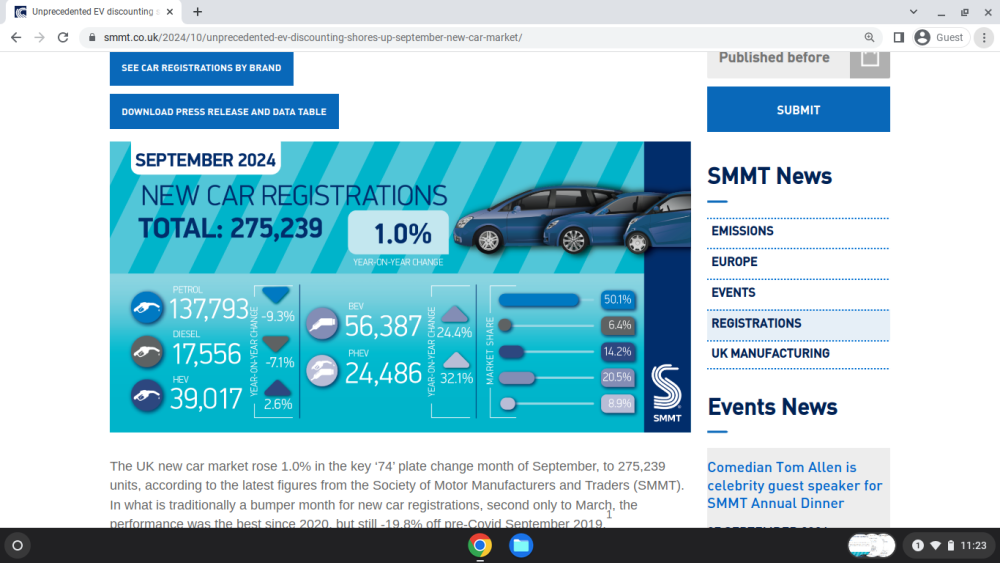The image size is (1000, 563).
Task: View site security padlock info
Action: (x=92, y=38)
